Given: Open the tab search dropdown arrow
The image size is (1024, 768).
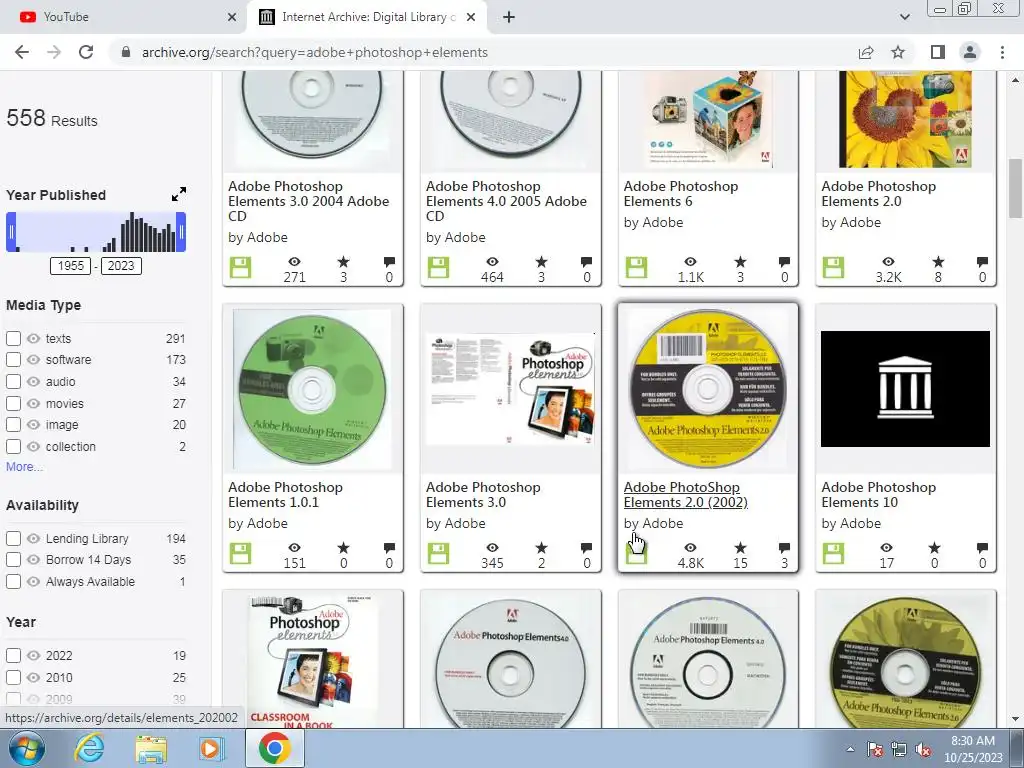Looking at the screenshot, I should pyautogui.click(x=904, y=17).
